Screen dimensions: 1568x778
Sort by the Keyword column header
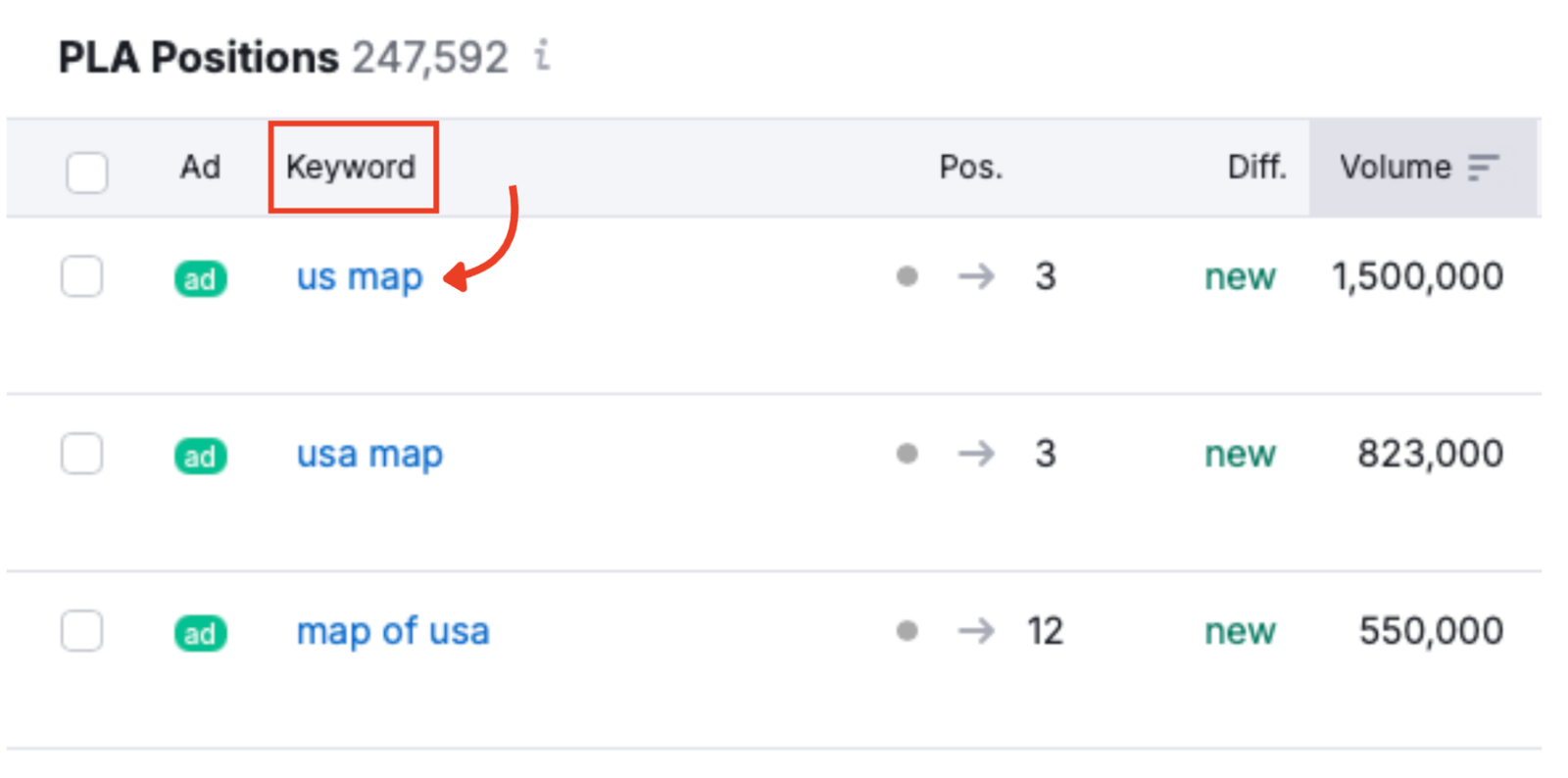point(351,168)
